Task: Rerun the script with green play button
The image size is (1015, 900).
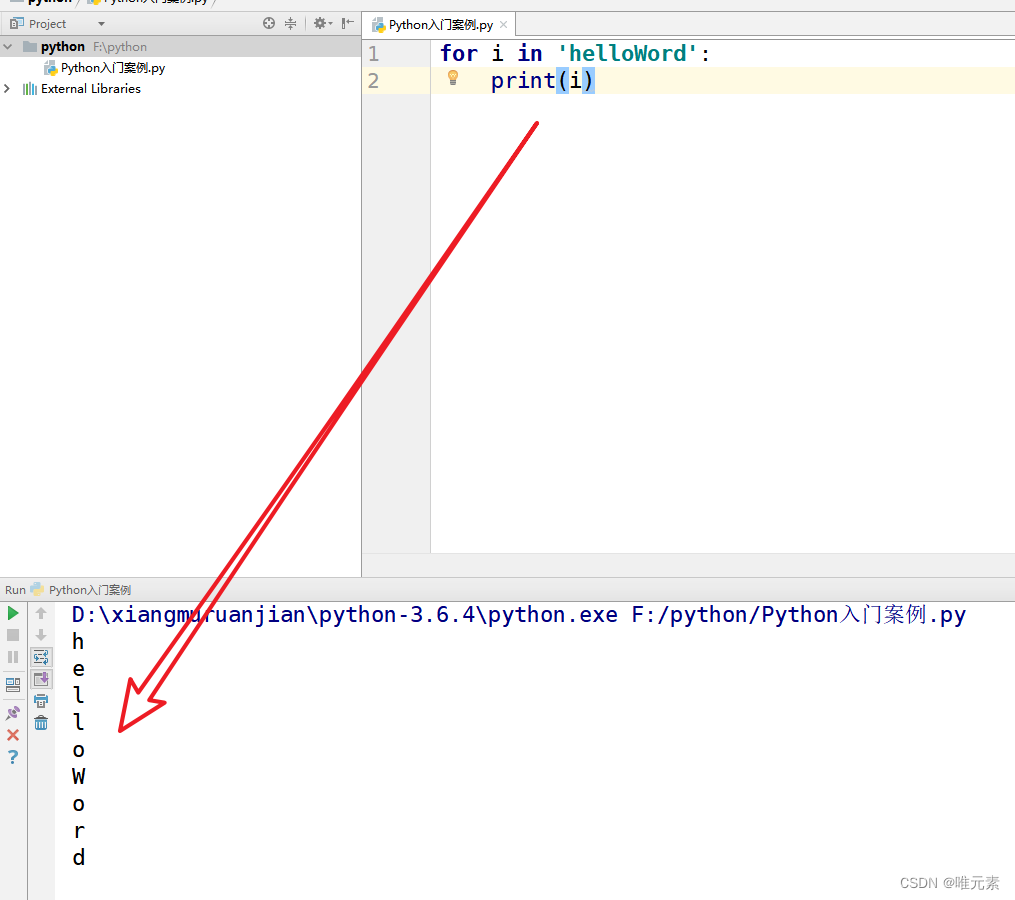Action: point(13,613)
